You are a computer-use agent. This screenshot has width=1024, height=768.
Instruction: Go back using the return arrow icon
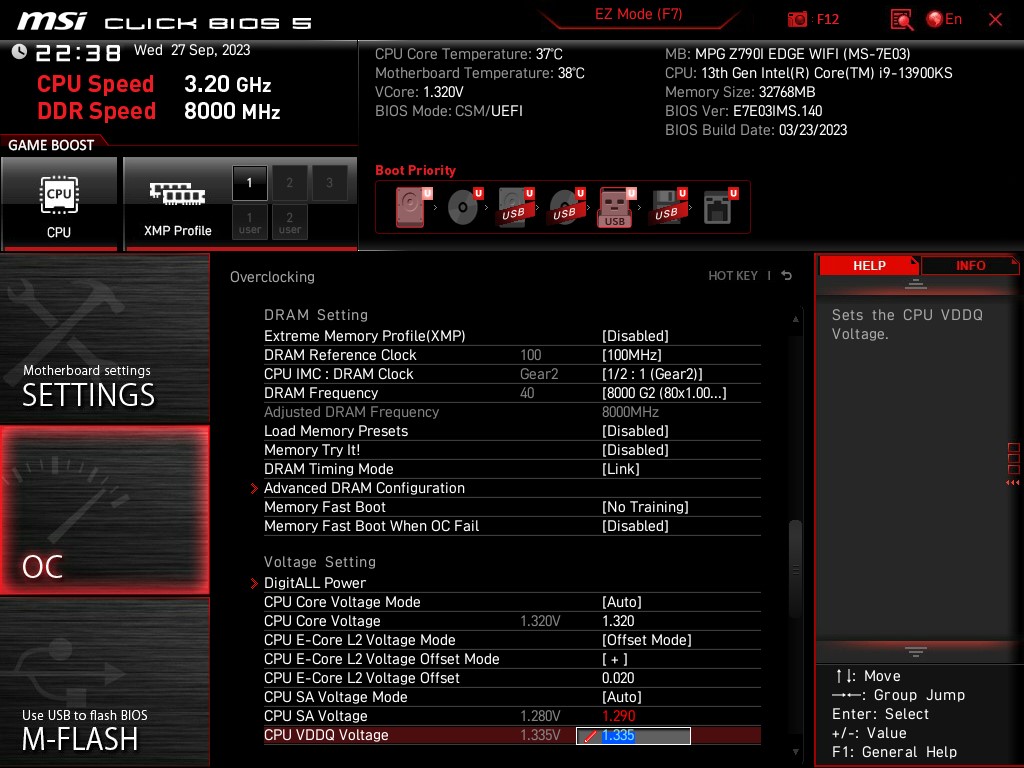(787, 276)
